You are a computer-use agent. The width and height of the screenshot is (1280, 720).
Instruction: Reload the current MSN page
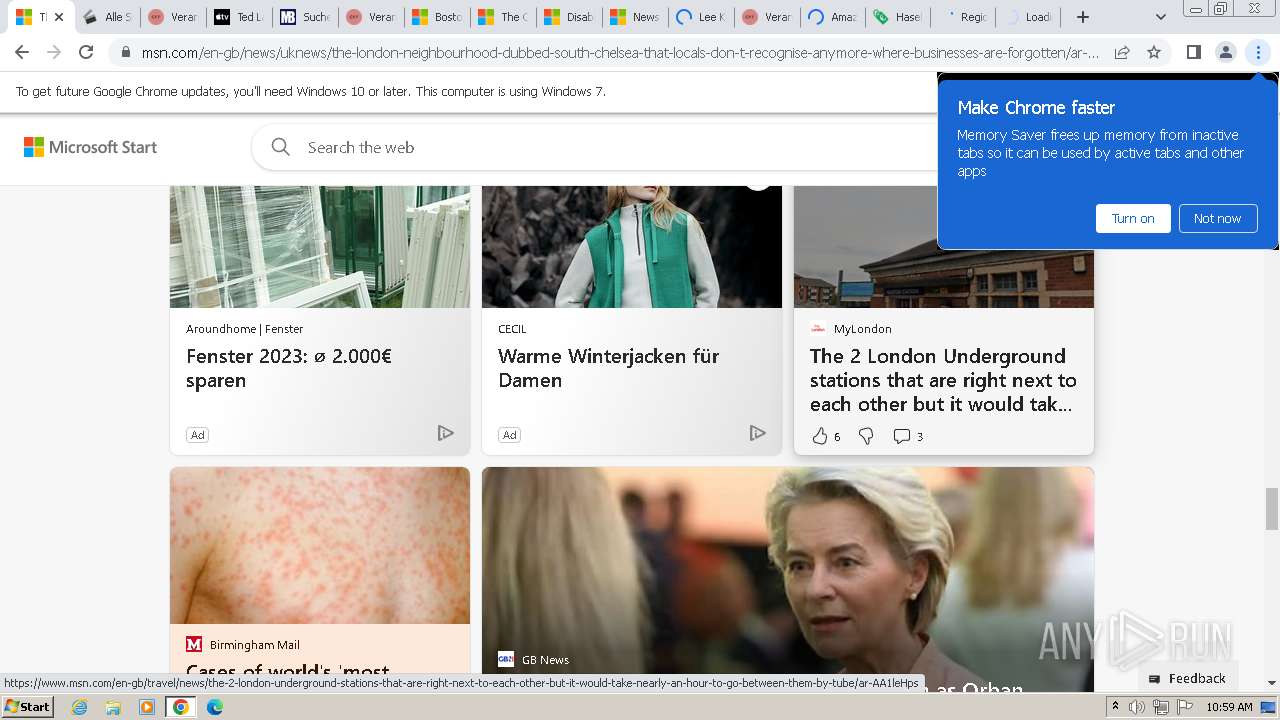pos(86,52)
